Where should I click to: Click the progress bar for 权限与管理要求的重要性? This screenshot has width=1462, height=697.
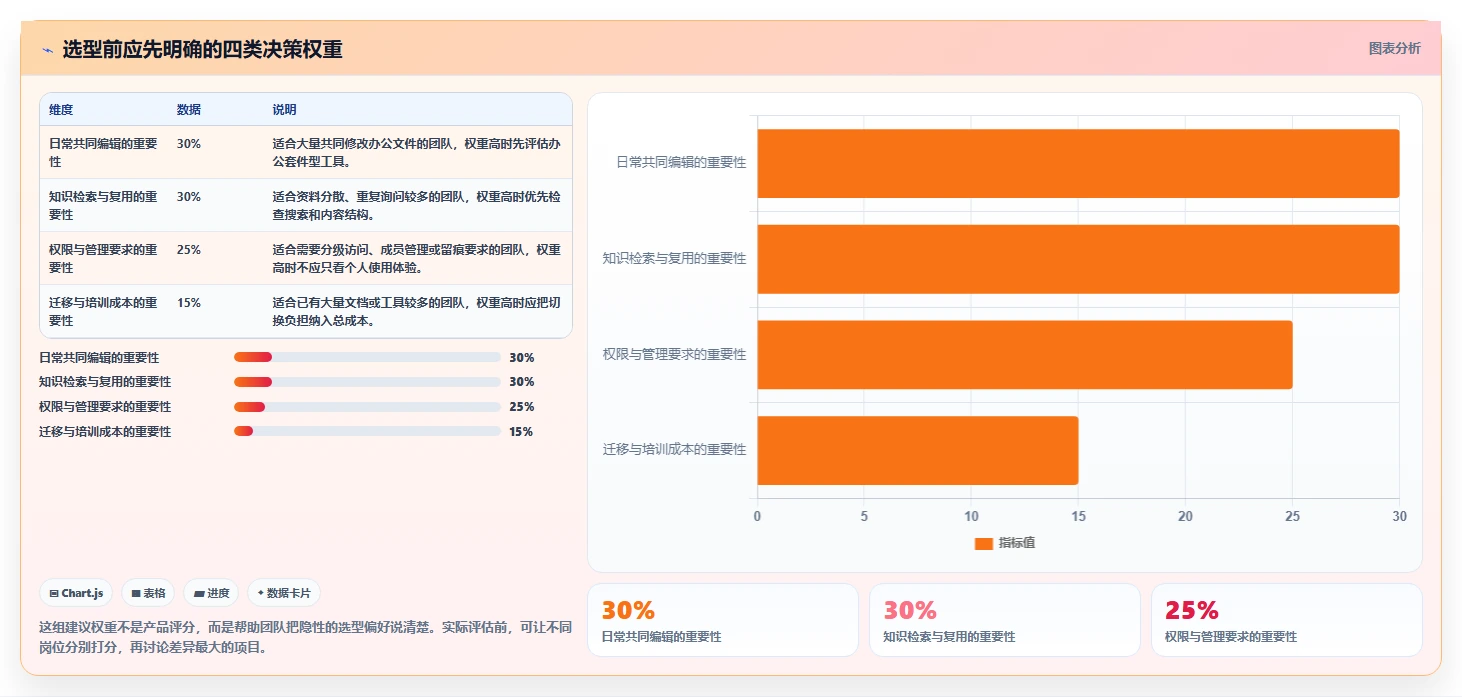(367, 407)
